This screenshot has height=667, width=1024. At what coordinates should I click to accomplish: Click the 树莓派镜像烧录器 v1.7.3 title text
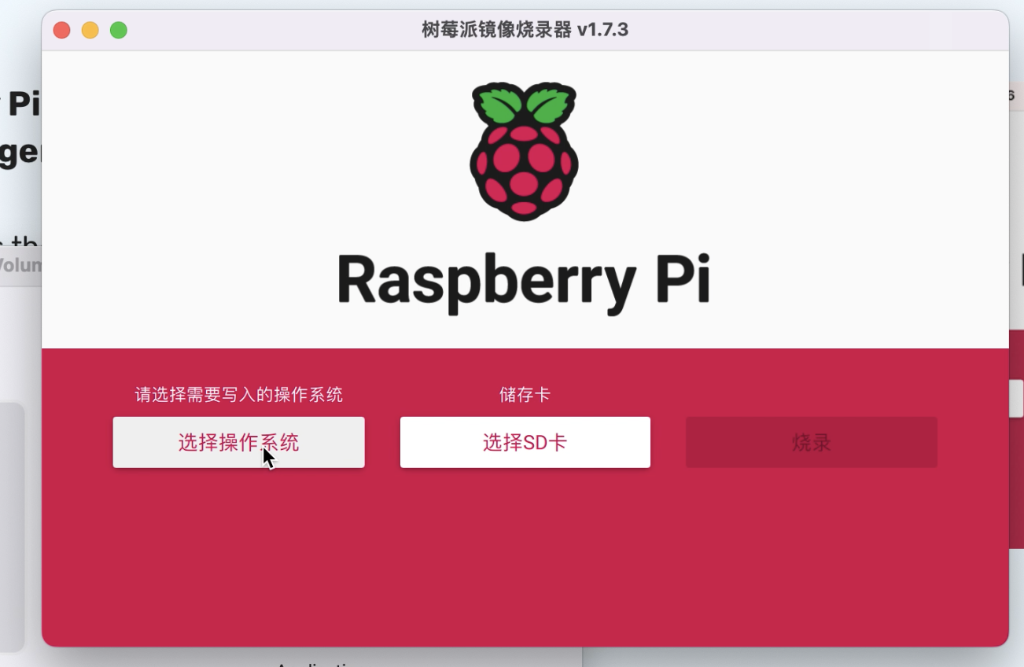click(x=525, y=29)
